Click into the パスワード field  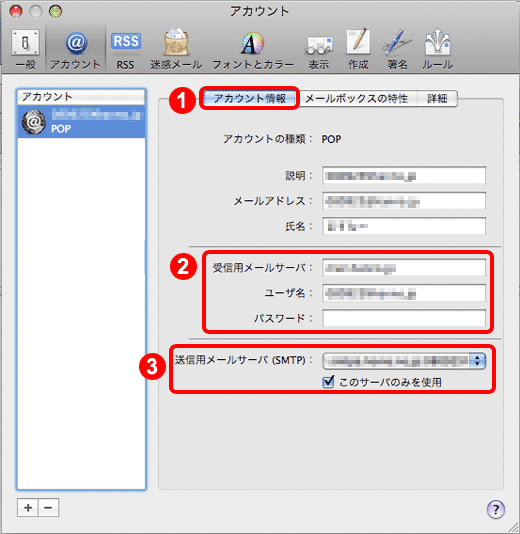(404, 318)
